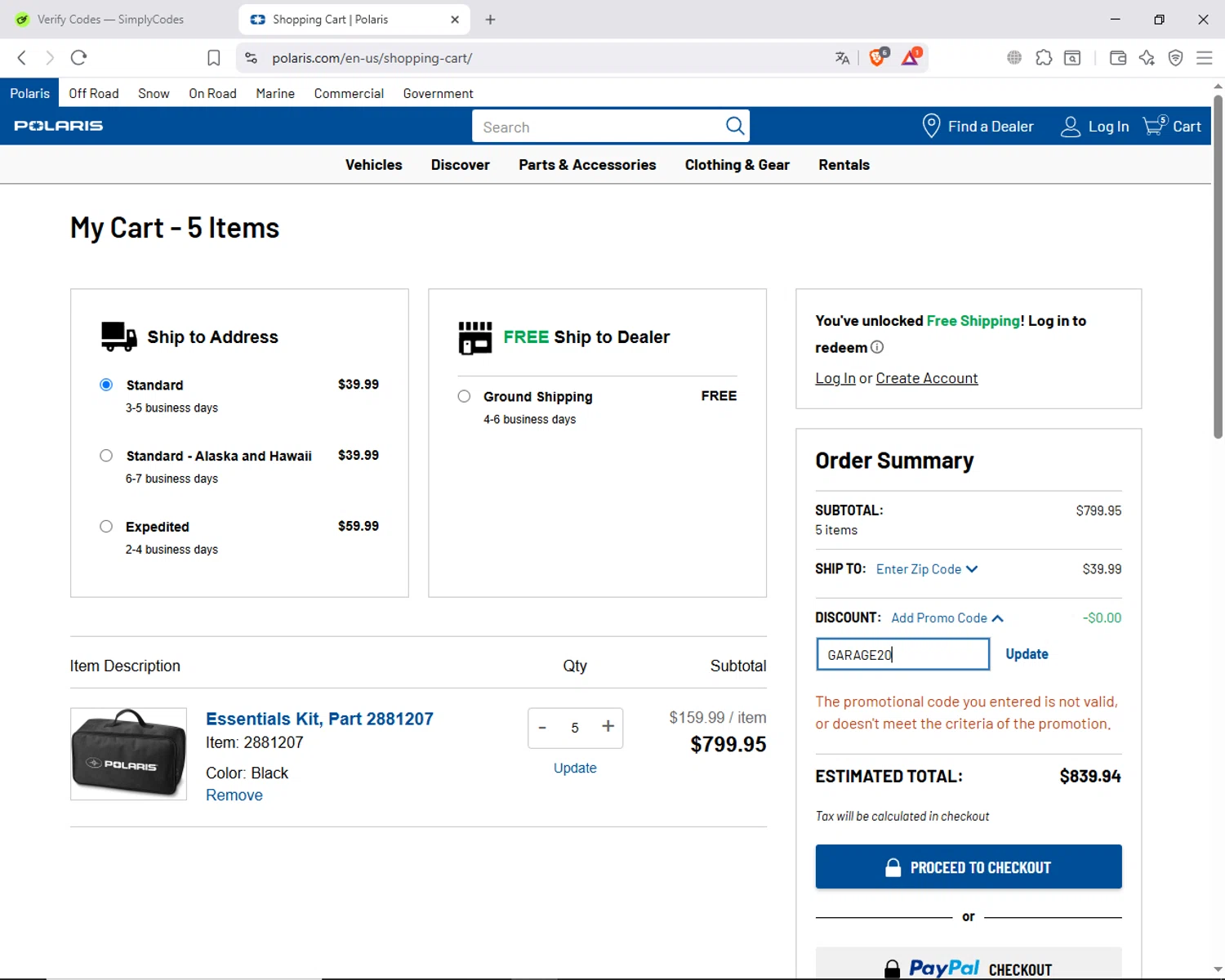Close the Shopping Cart tab
Image resolution: width=1225 pixels, height=980 pixels.
[x=455, y=20]
